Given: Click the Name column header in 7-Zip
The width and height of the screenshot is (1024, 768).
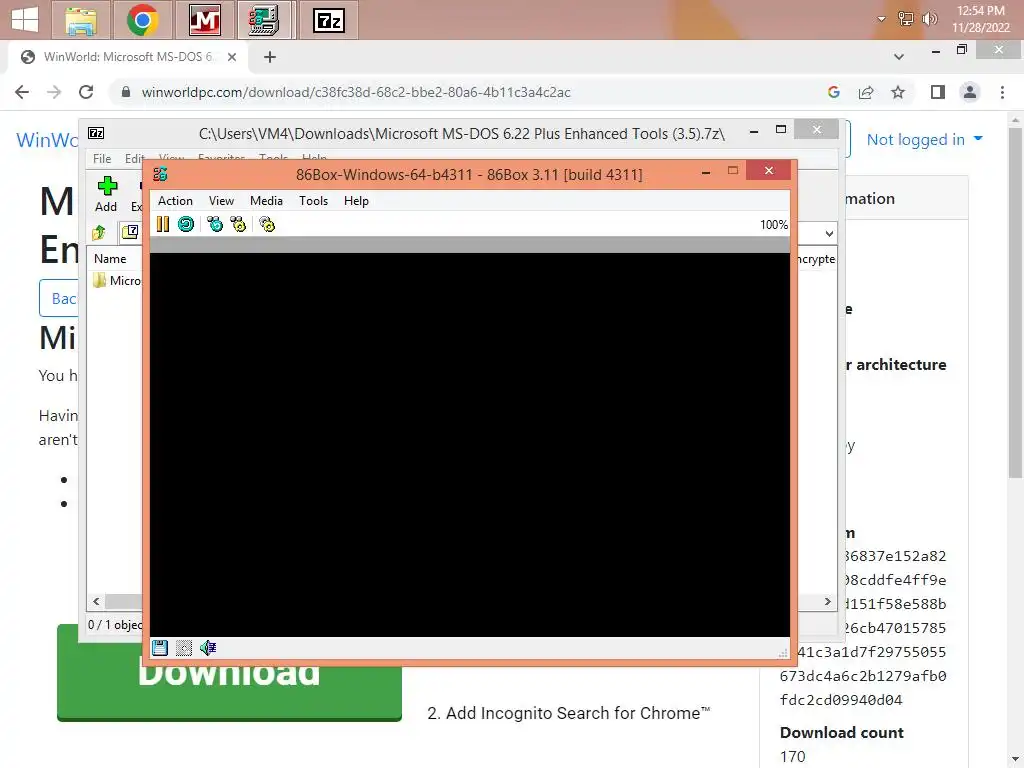Looking at the screenshot, I should 110,259.
